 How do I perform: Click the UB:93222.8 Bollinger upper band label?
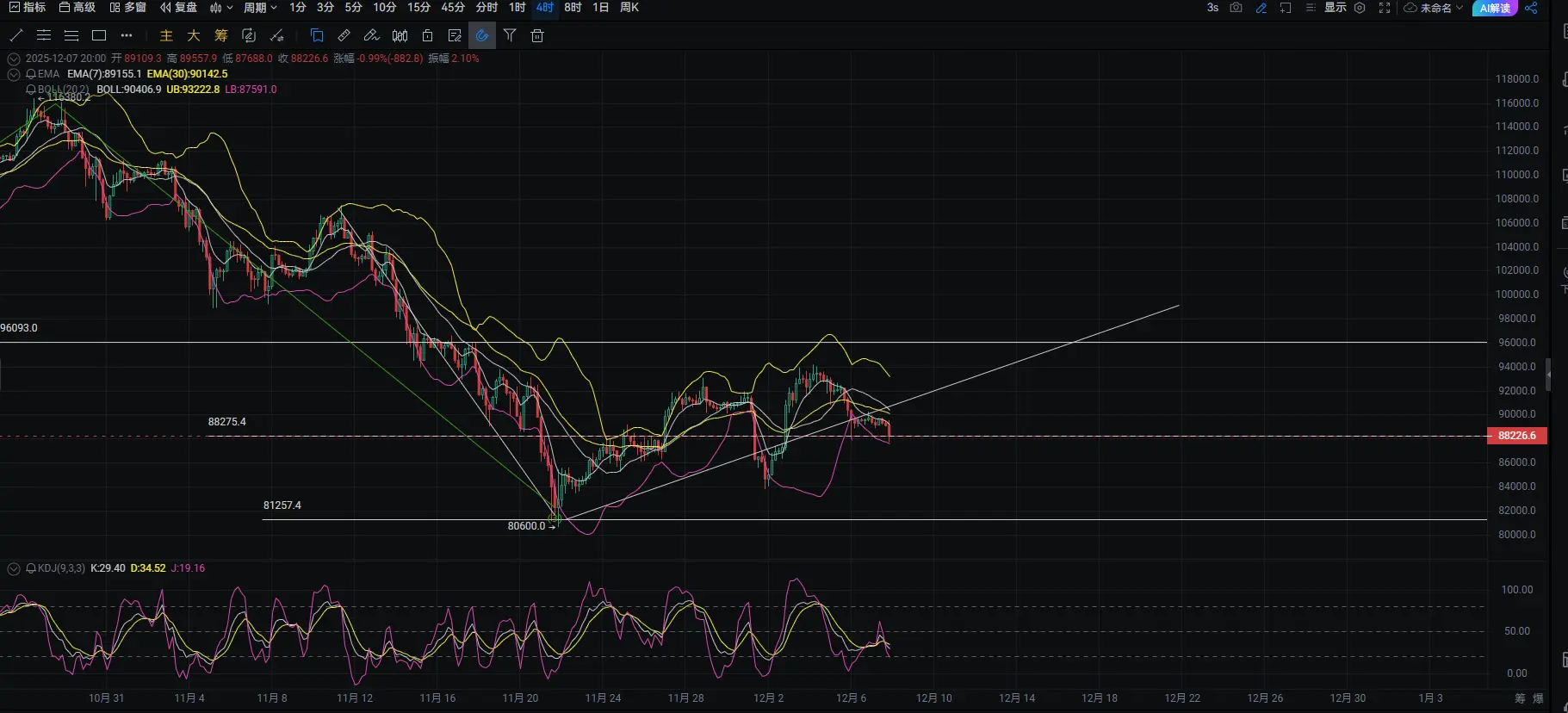pyautogui.click(x=193, y=90)
